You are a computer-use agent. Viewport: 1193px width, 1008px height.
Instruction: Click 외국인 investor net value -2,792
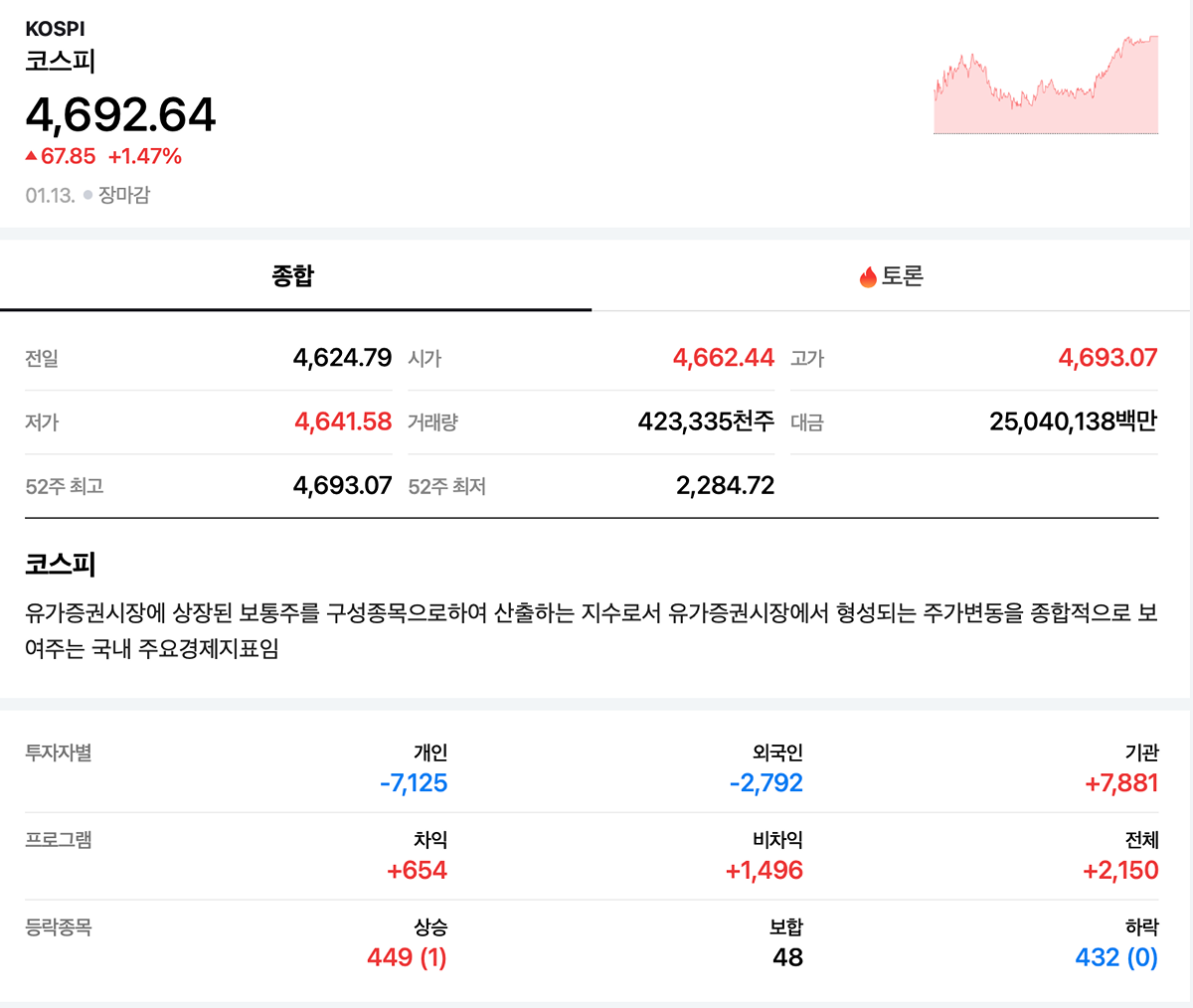pos(766,783)
